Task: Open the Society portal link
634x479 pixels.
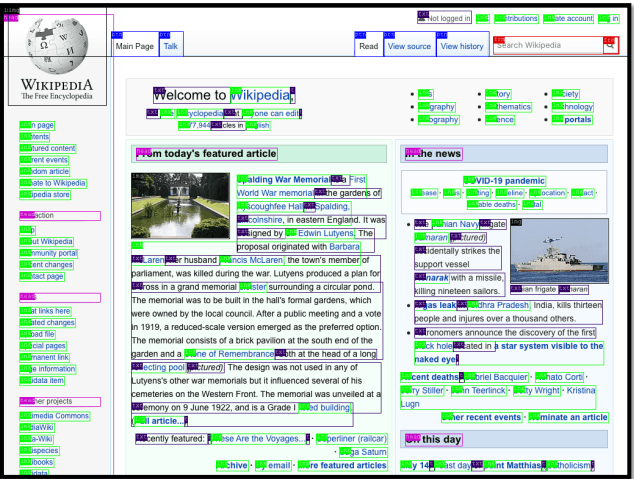Action: (566, 94)
